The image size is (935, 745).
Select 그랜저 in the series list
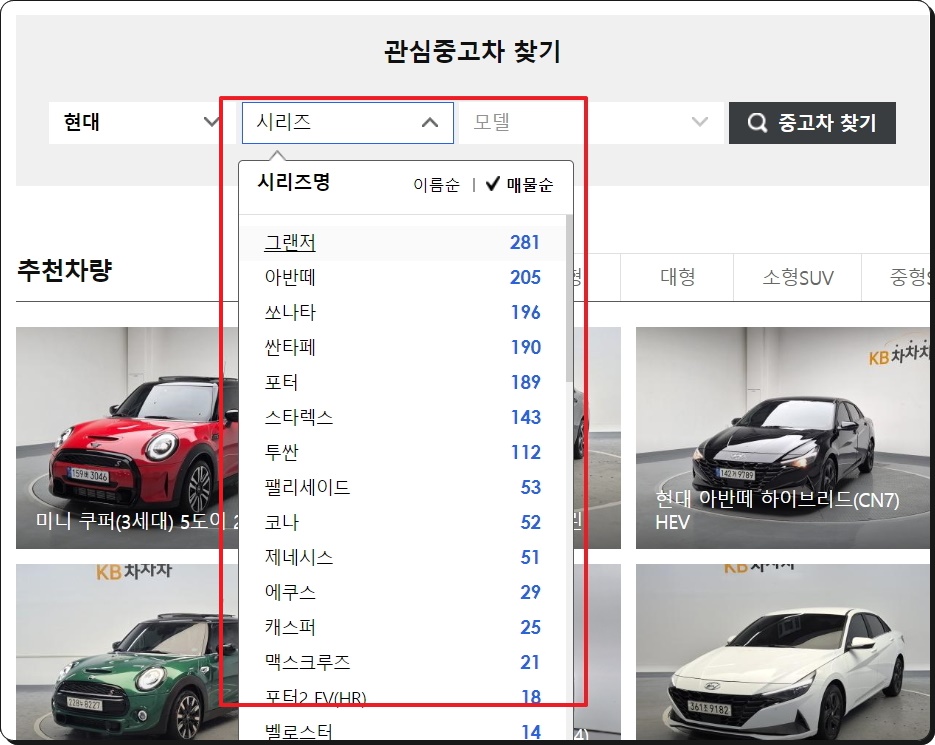(x=402, y=243)
